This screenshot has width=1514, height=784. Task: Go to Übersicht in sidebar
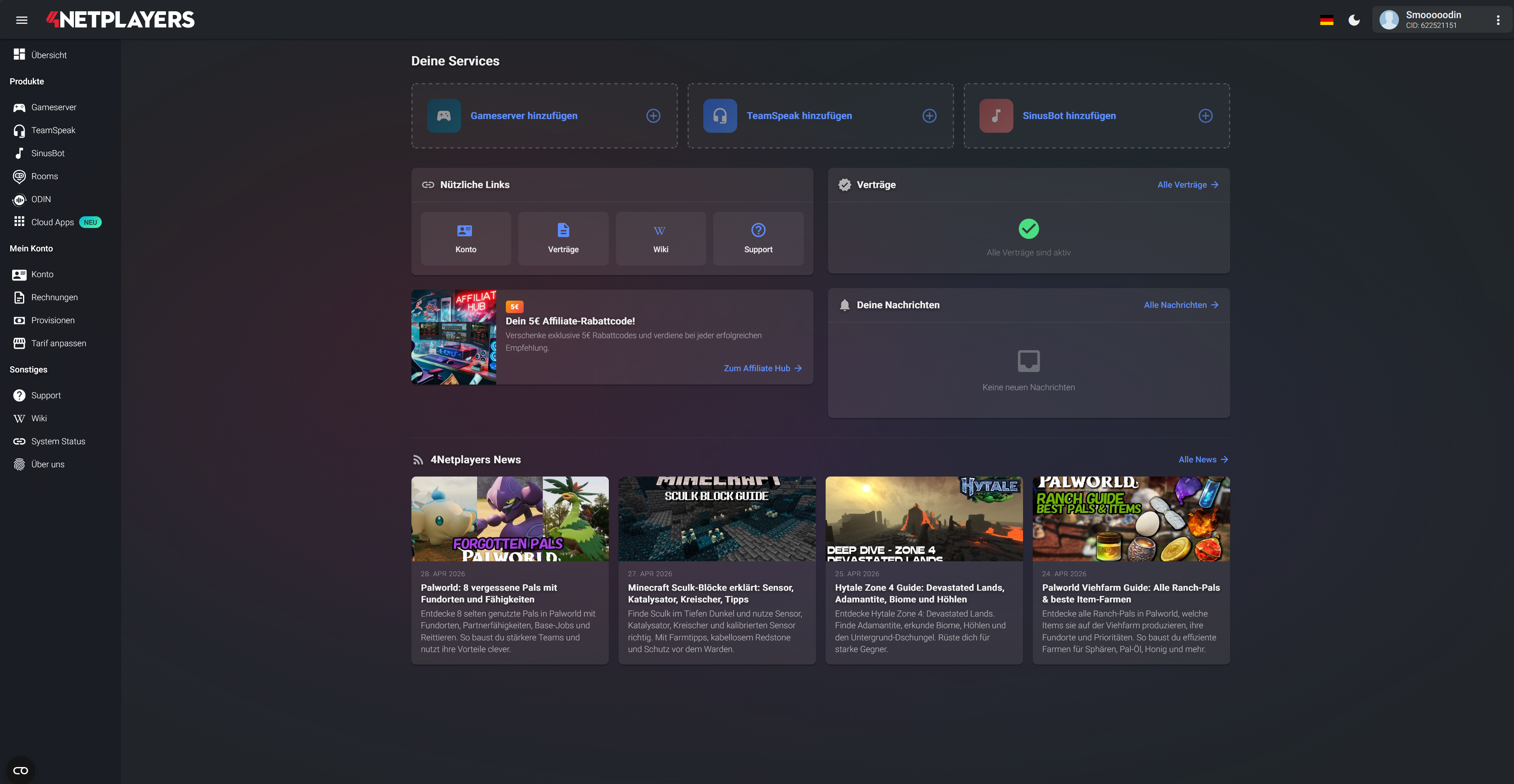point(49,54)
